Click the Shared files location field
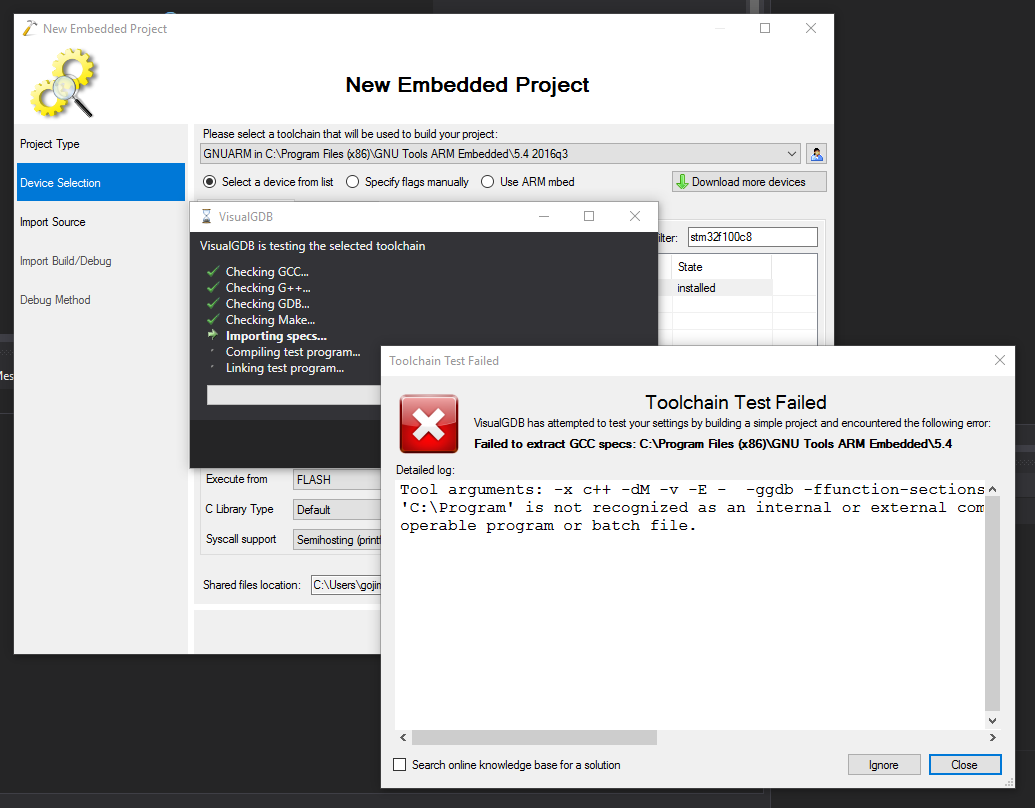This screenshot has width=1035, height=808. coord(346,585)
